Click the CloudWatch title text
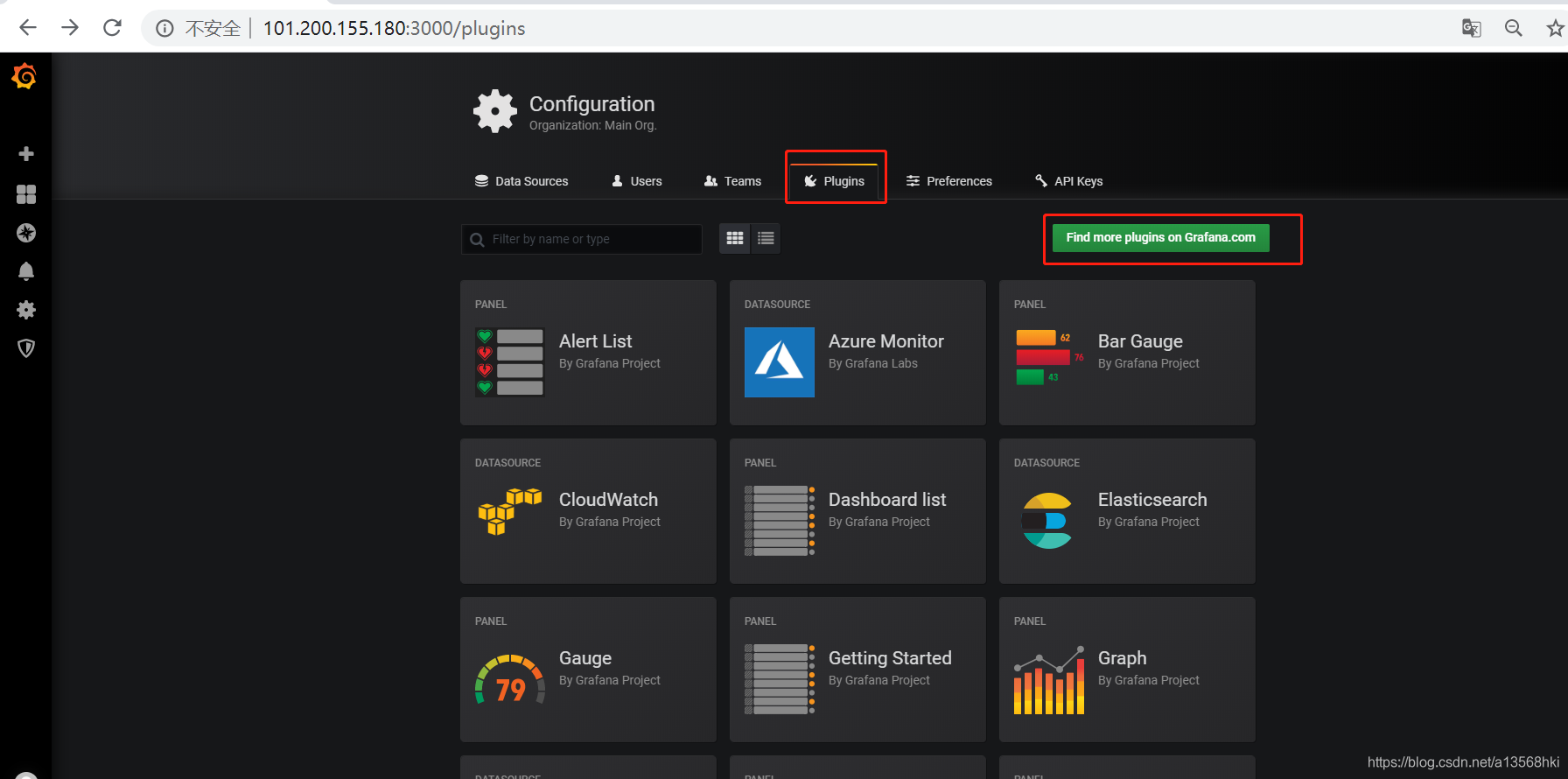The width and height of the screenshot is (1568, 779). pos(608,500)
